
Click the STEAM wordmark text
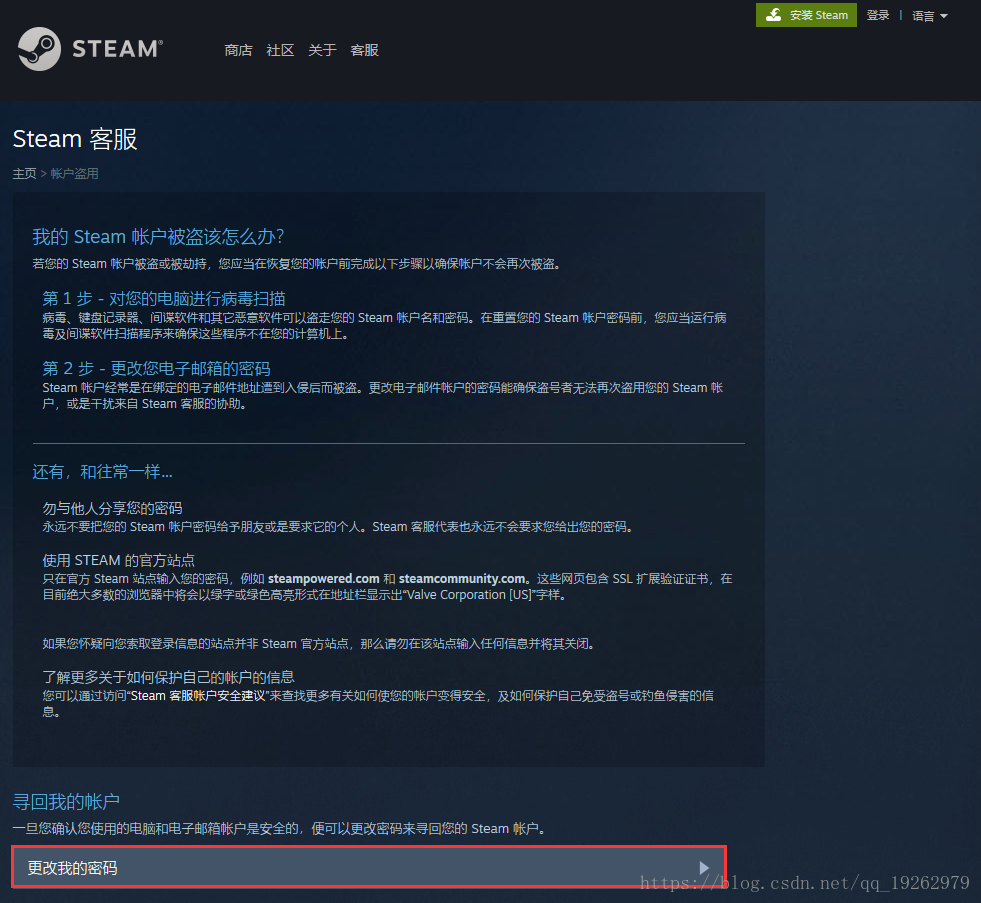click(x=118, y=49)
